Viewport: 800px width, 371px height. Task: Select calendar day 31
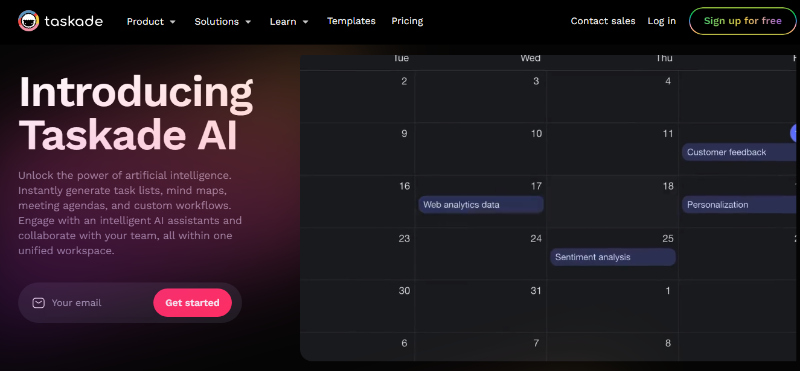click(x=536, y=291)
